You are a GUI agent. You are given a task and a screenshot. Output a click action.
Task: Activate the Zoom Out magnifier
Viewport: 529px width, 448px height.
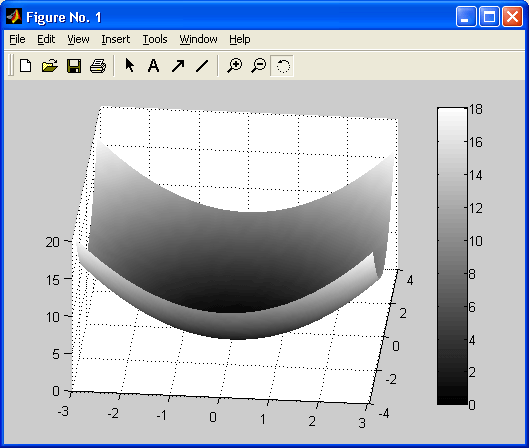pyautogui.click(x=259, y=65)
